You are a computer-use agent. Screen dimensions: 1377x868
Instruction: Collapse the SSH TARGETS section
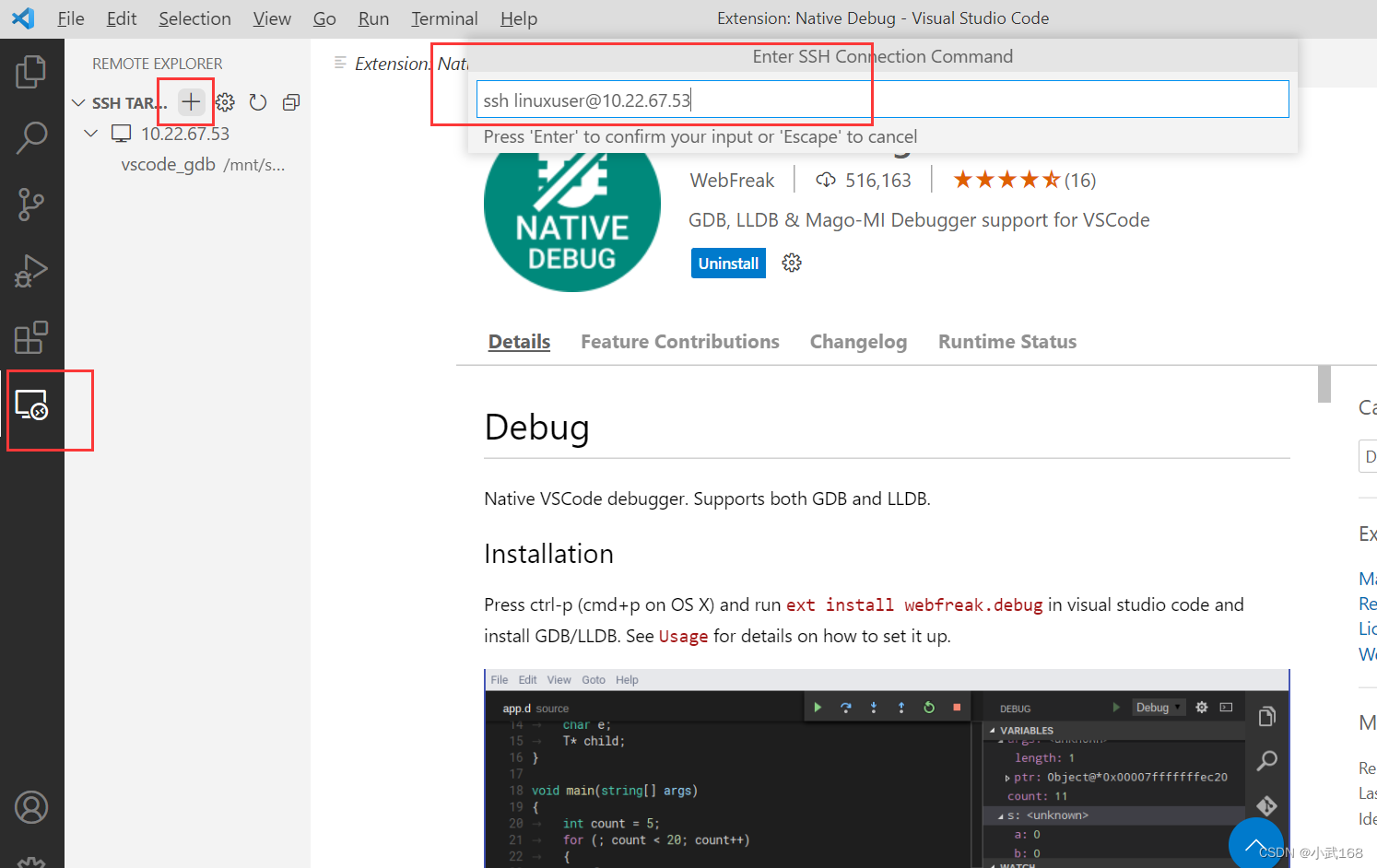78,102
